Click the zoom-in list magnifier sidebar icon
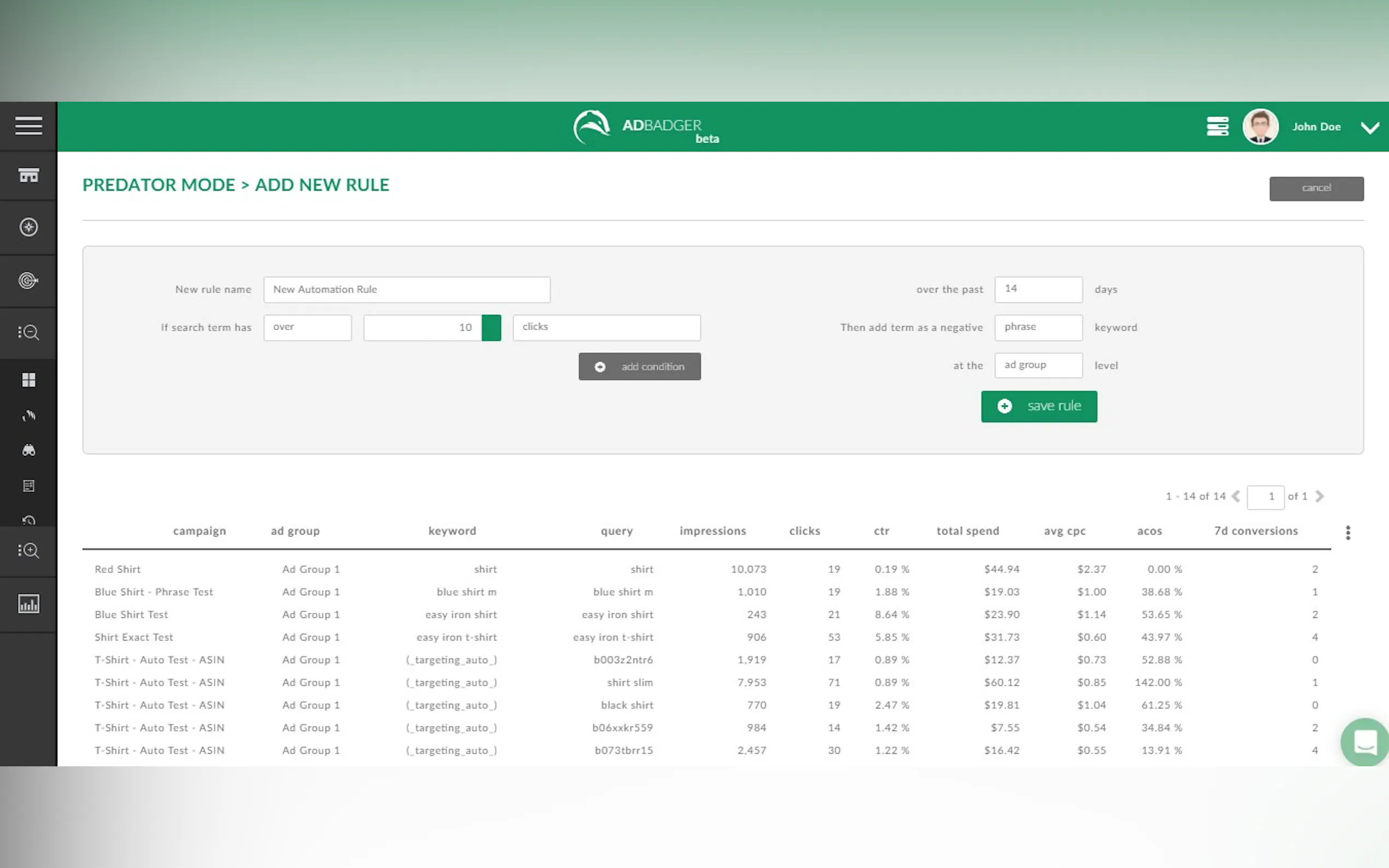 28,550
